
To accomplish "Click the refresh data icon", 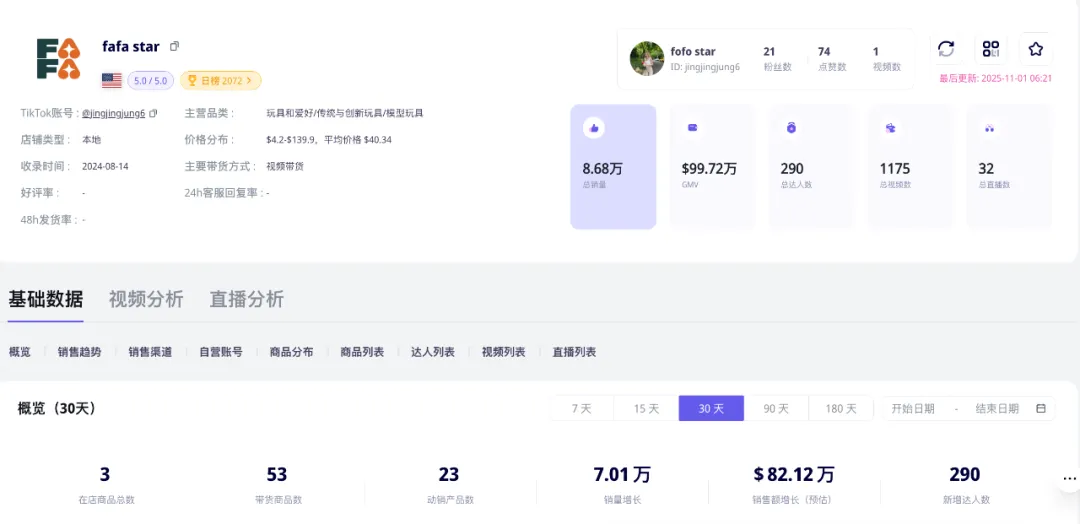I will coord(946,49).
